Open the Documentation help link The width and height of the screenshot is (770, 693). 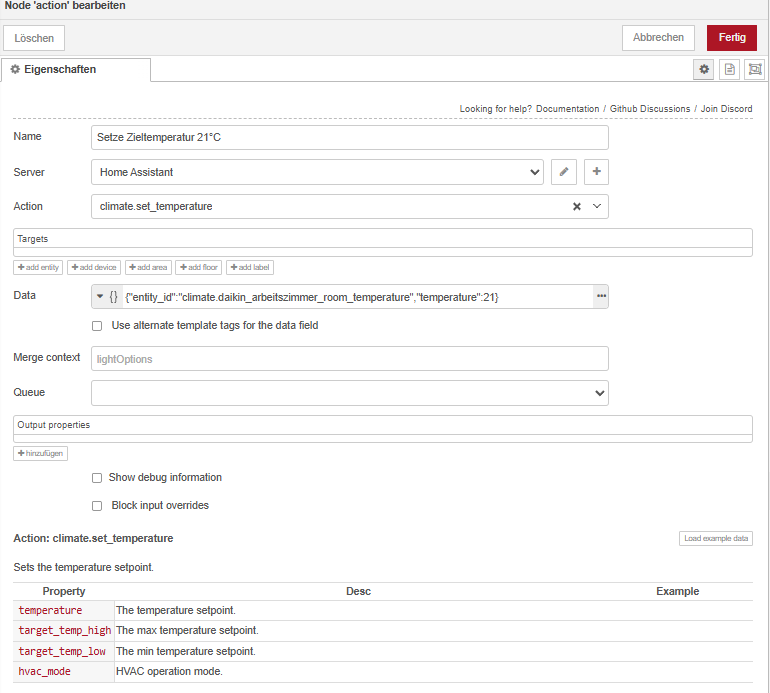[x=567, y=109]
